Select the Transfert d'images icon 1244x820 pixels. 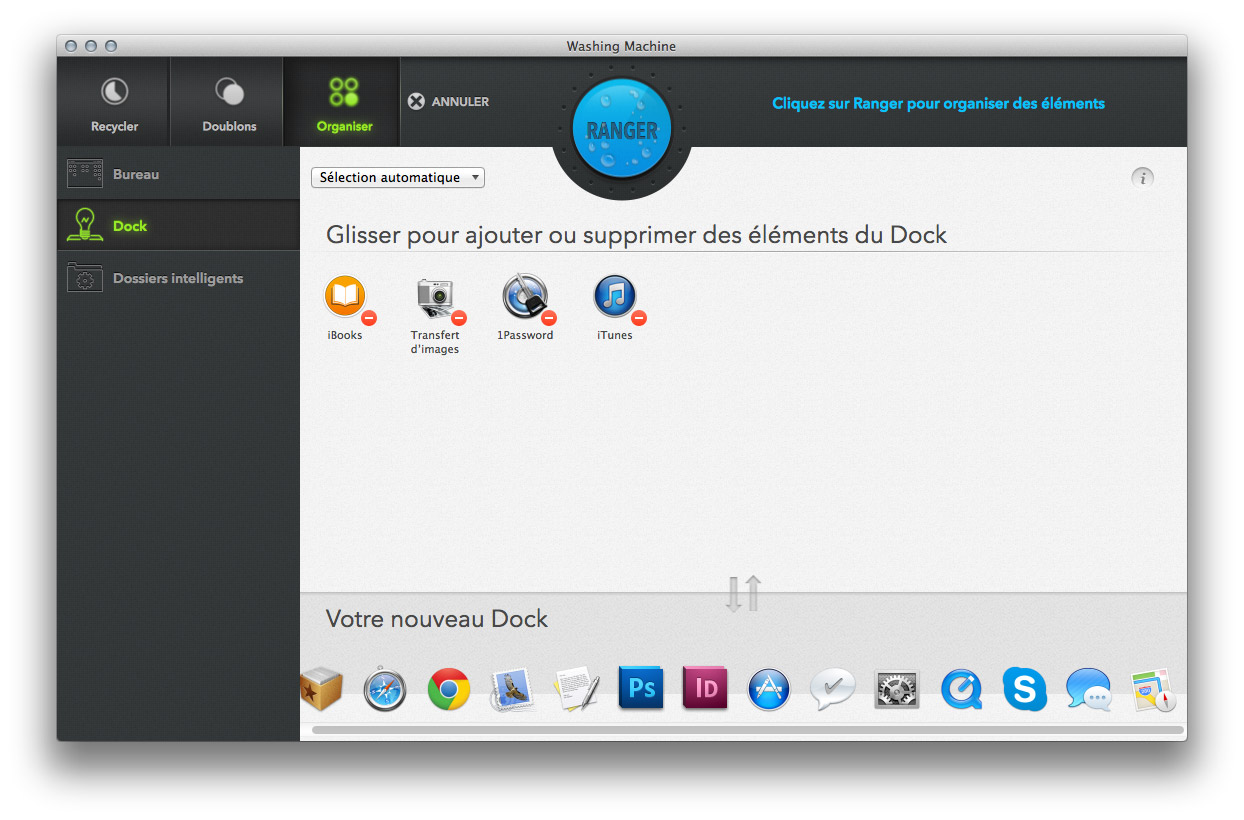click(435, 296)
